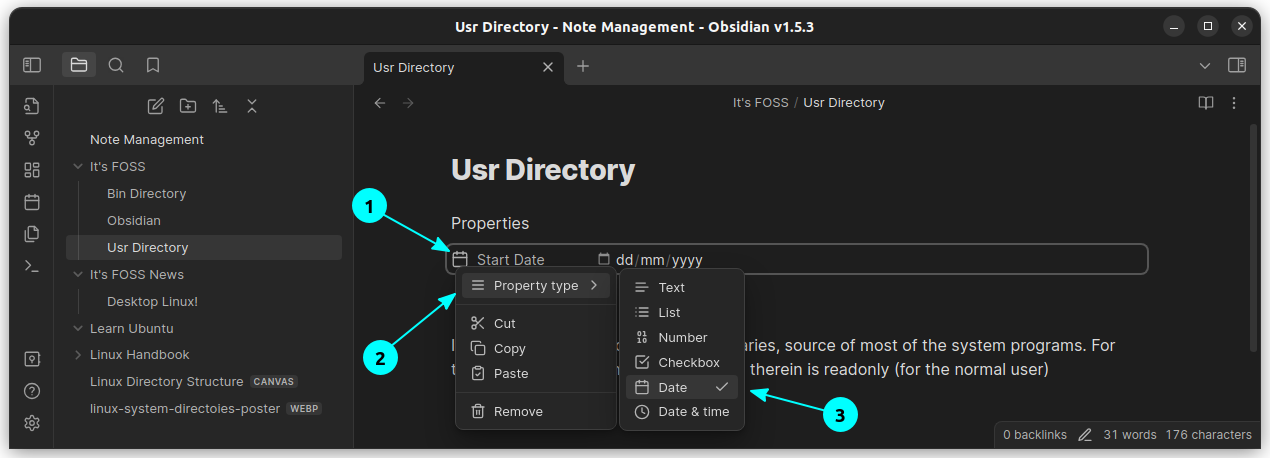Click the Note Management vault title
This screenshot has width=1270, height=458.
coord(147,140)
